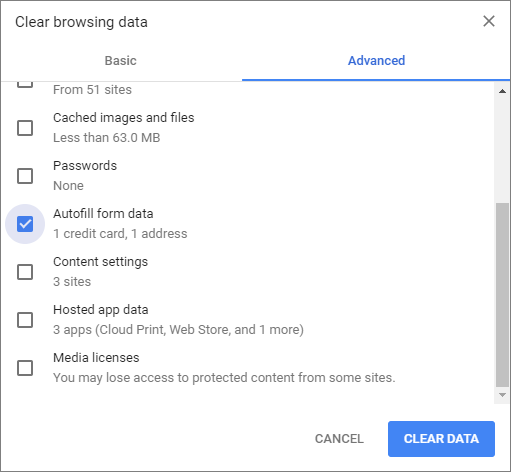The height and width of the screenshot is (472, 511).
Task: Click the CANCEL button
Action: pos(339,439)
